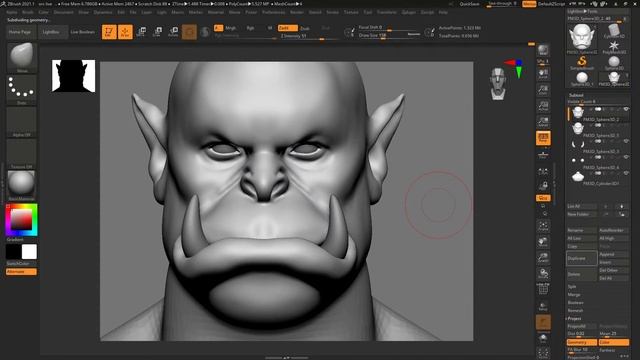640x360 pixels.
Task: Click the Zoom3D icon in right shelf
Action: [543, 258]
